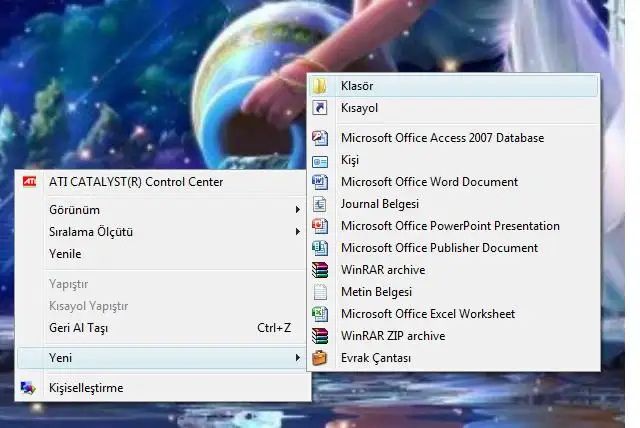The width and height of the screenshot is (640, 428).
Task: Pick WinRAR ZIP archive entry
Action: pyautogui.click(x=453, y=336)
